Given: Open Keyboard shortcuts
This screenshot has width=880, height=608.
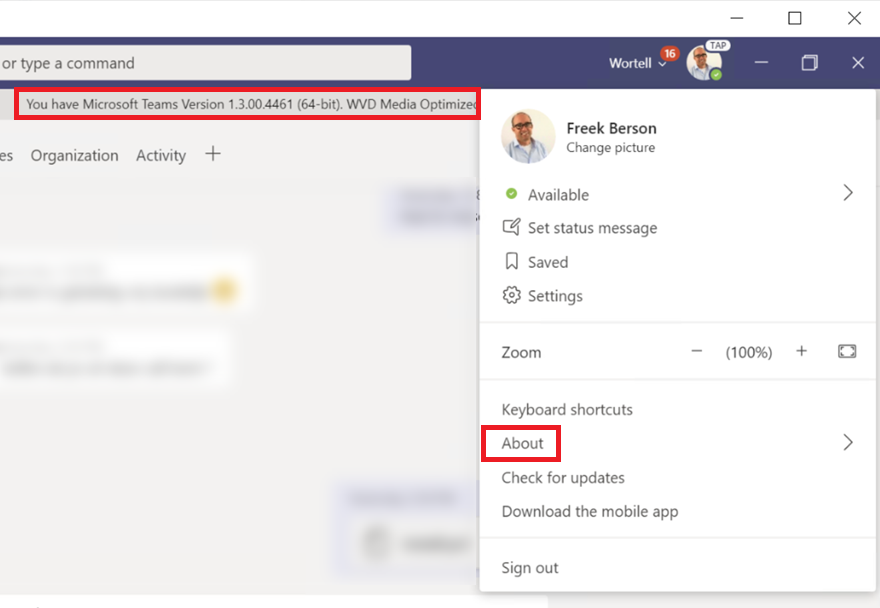Looking at the screenshot, I should [x=567, y=409].
